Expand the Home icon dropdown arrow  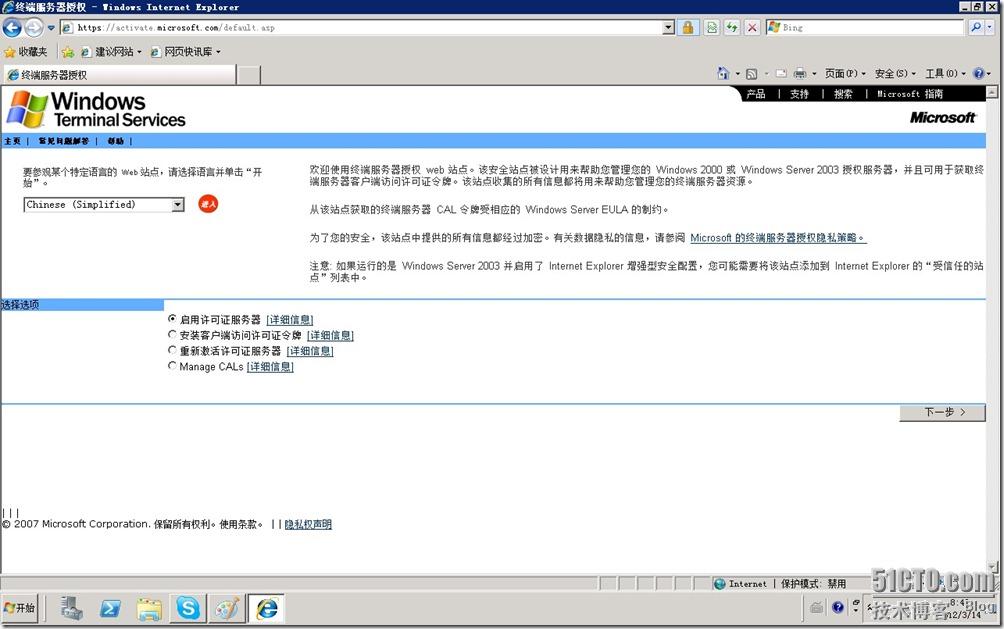tap(737, 74)
